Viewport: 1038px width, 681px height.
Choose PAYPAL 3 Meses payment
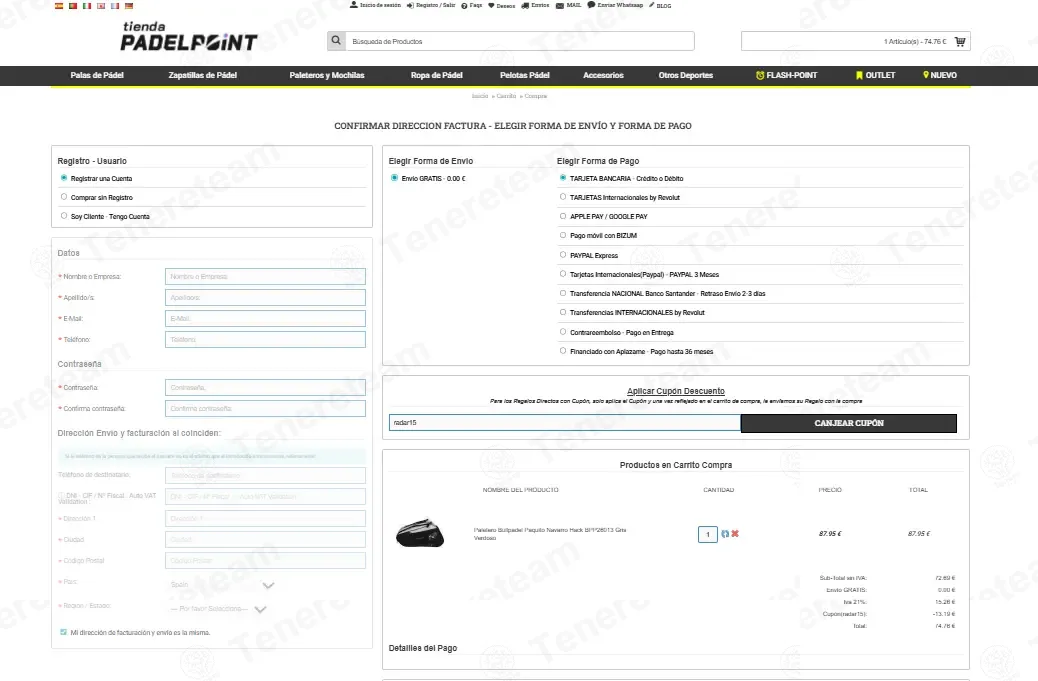[563, 274]
